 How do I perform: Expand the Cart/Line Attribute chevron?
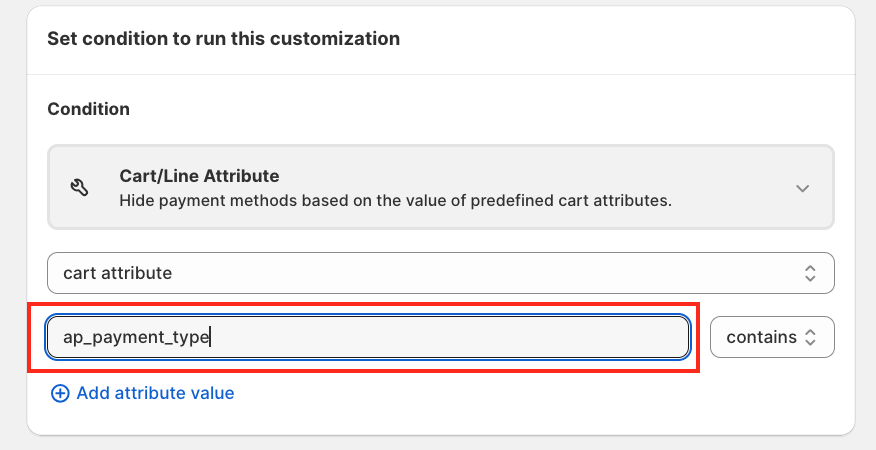coord(802,188)
